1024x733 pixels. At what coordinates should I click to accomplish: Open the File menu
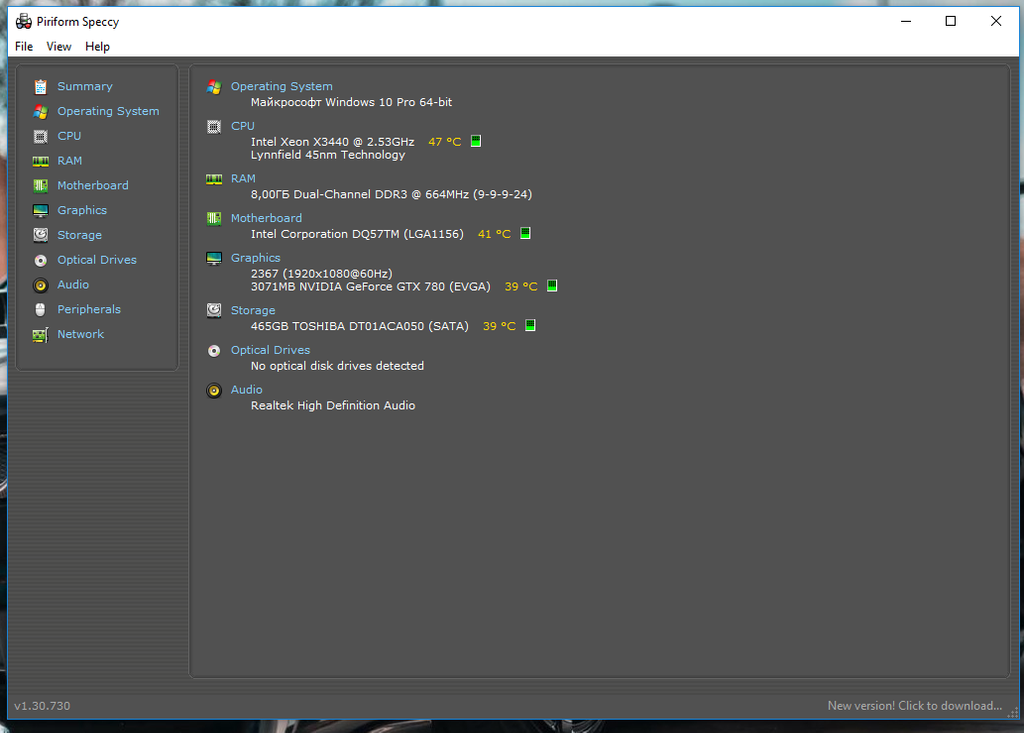(x=24, y=46)
